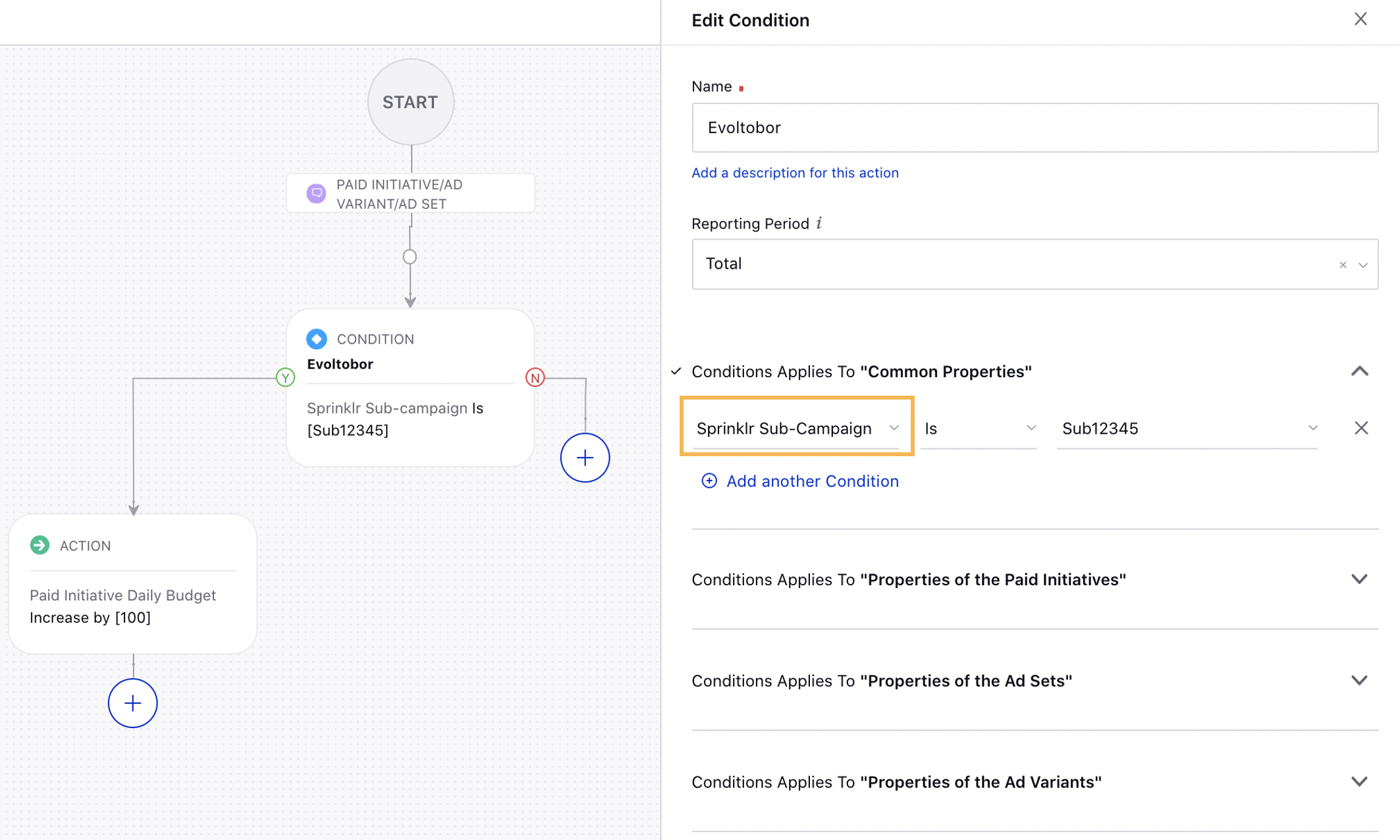Click the START node icon
This screenshot has width=1400, height=840.
[409, 102]
